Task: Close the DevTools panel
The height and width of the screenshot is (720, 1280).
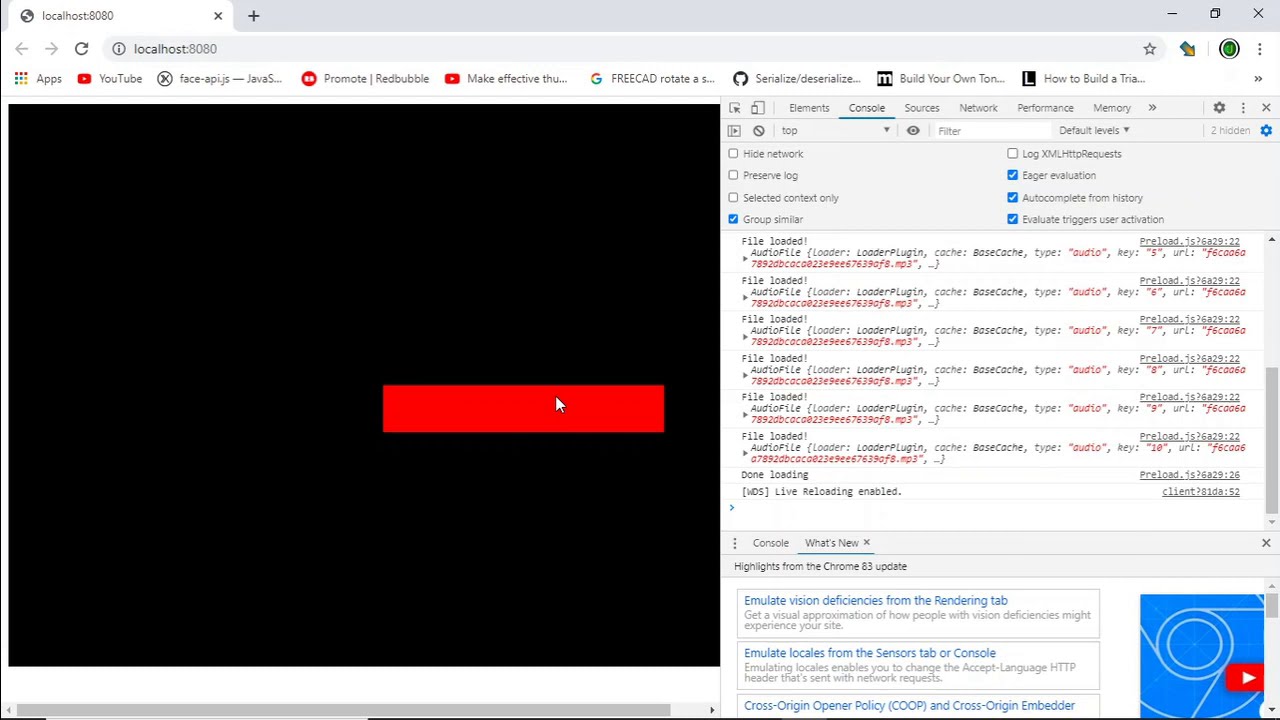Action: (x=1266, y=108)
